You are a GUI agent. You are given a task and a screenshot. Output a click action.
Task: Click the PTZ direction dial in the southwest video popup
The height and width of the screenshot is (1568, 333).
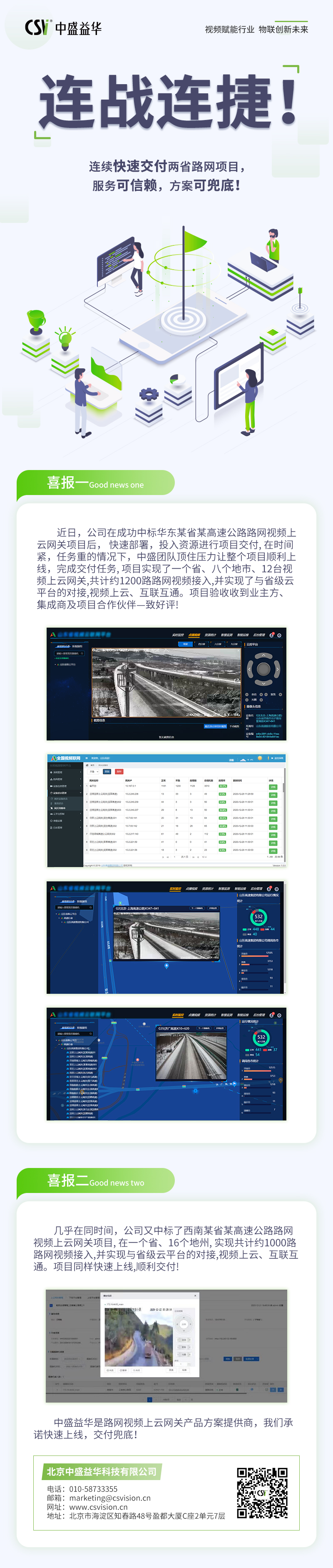click(x=184, y=1324)
